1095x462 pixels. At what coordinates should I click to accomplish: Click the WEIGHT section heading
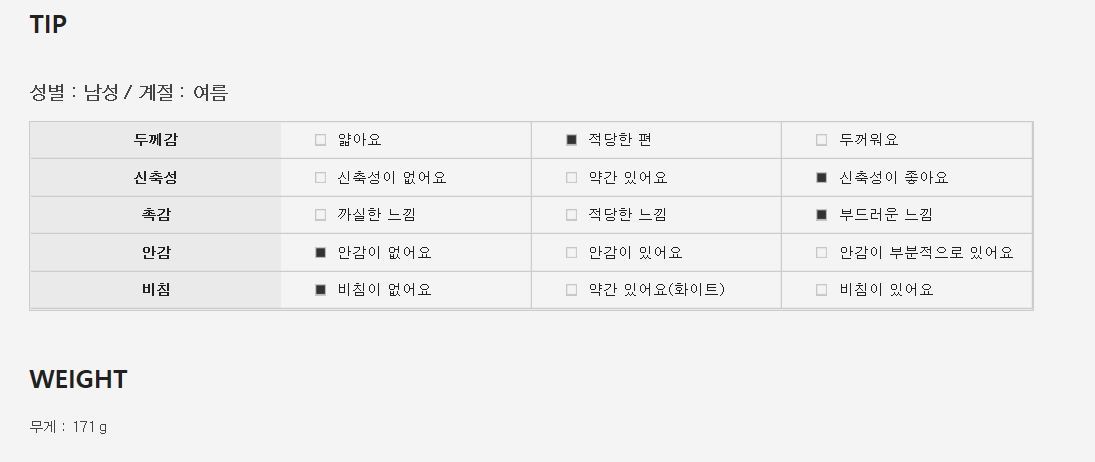78,379
